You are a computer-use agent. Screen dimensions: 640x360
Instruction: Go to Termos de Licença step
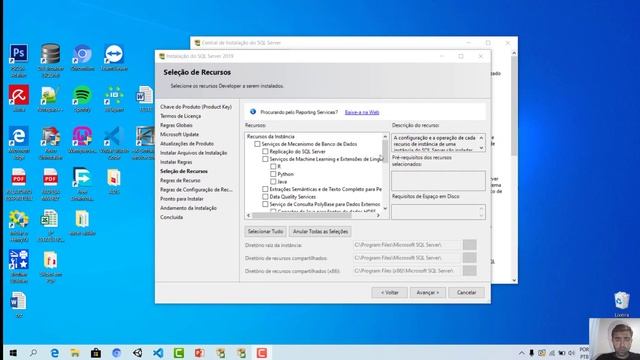(180, 116)
